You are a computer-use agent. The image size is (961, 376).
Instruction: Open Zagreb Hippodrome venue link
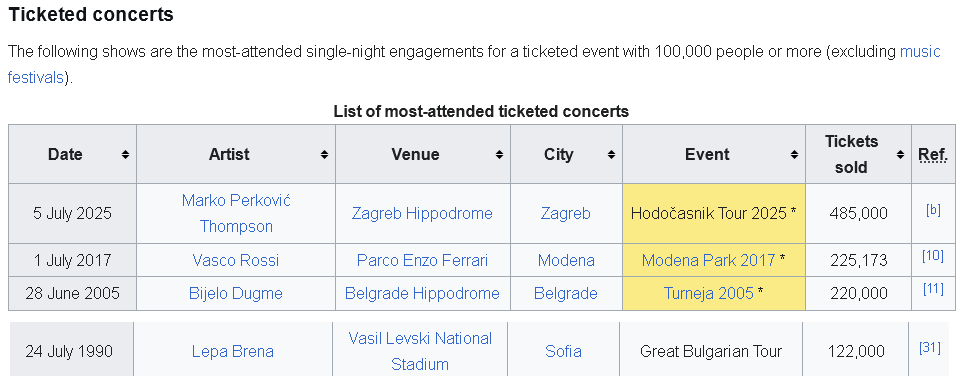click(422, 213)
